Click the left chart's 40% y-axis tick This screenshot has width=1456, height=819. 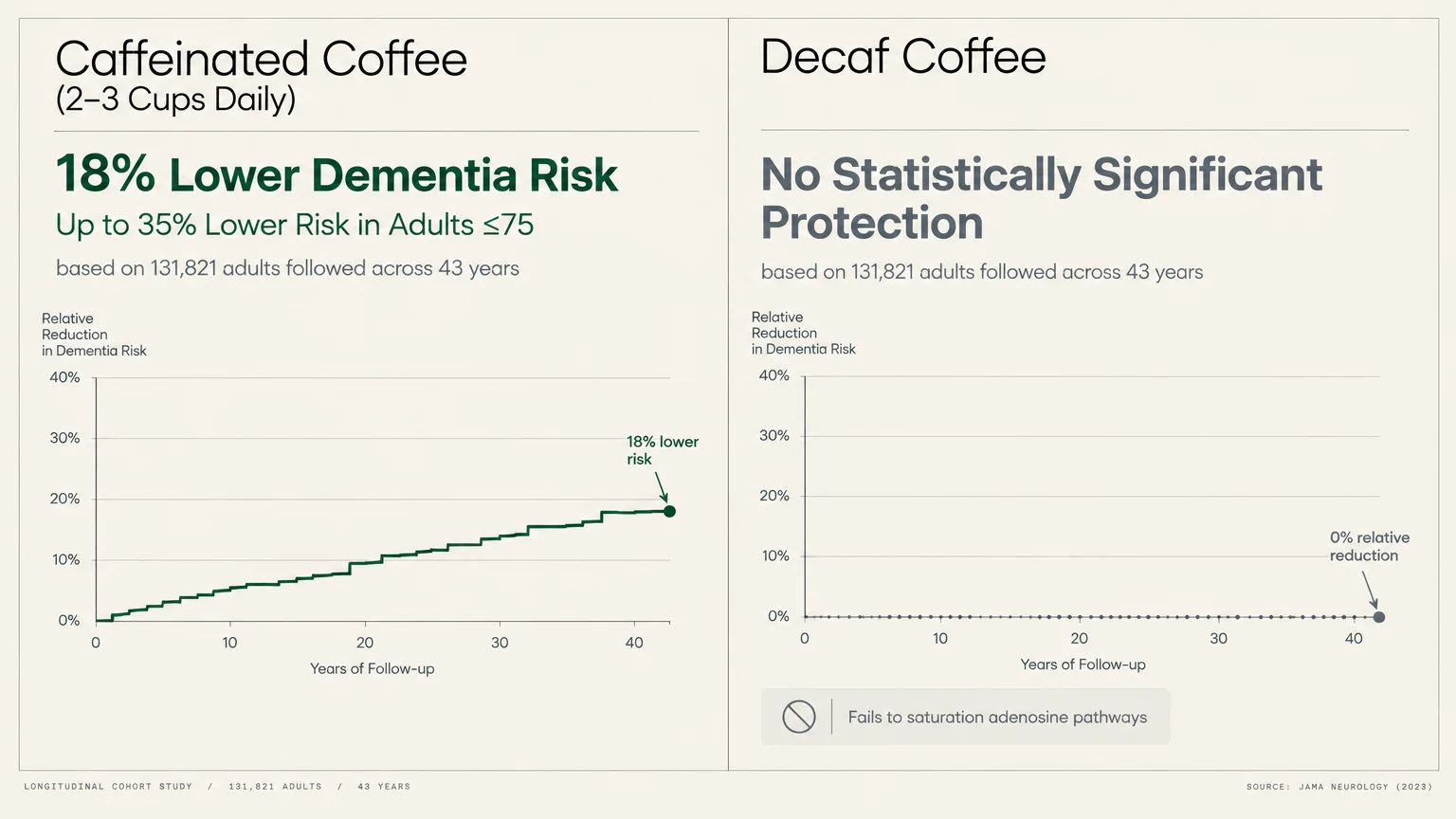64,377
